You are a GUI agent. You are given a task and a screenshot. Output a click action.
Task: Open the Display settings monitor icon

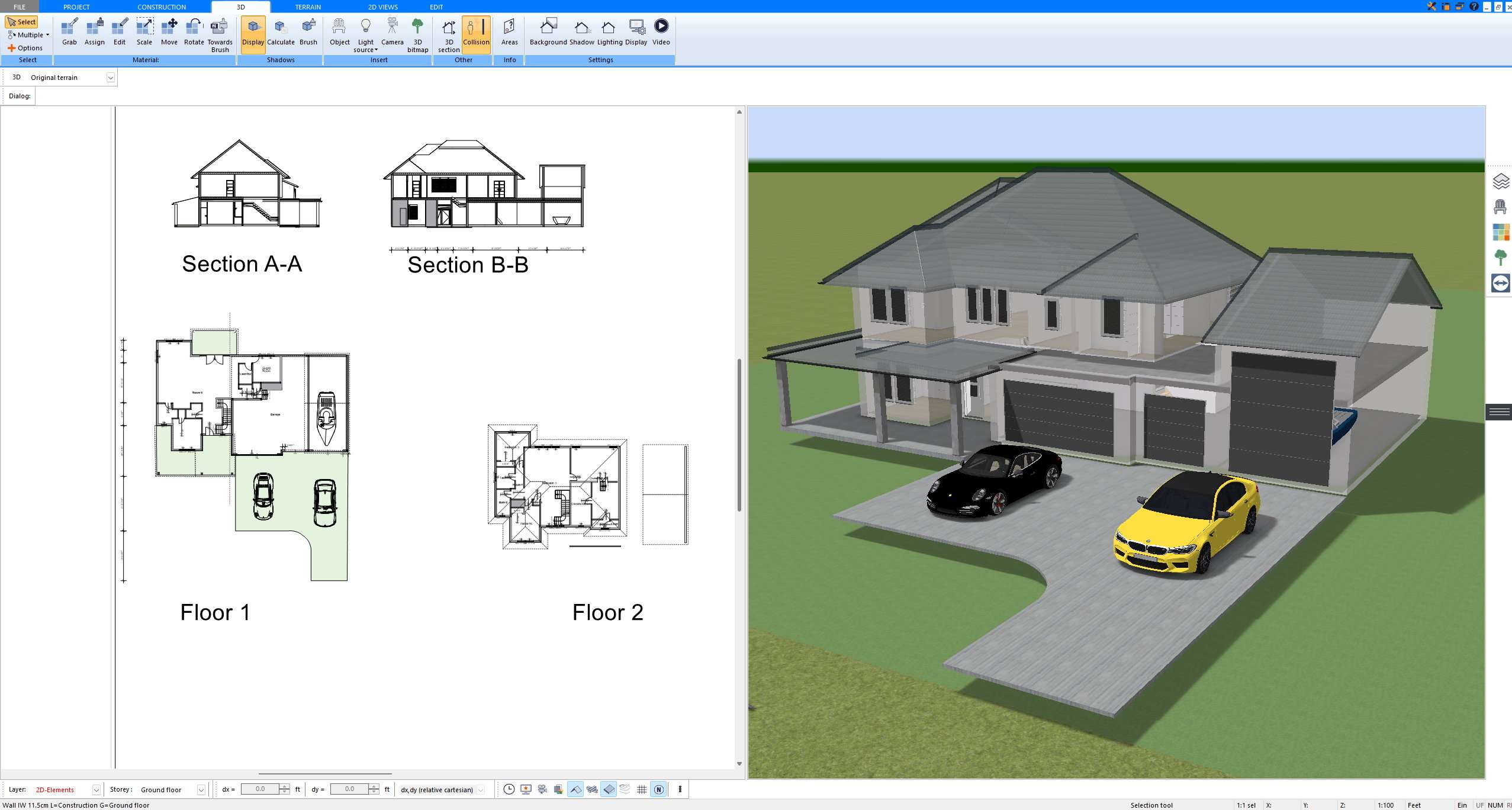[x=636, y=32]
